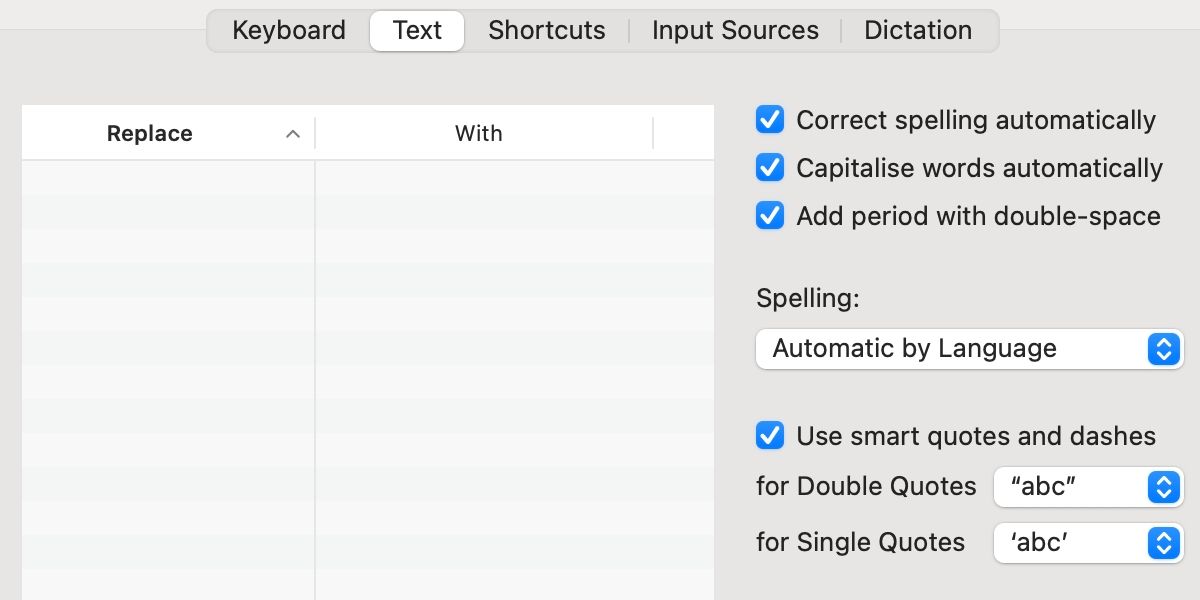Image resolution: width=1200 pixels, height=600 pixels.
Task: Uncheck Capitalise words automatically
Action: tap(770, 168)
